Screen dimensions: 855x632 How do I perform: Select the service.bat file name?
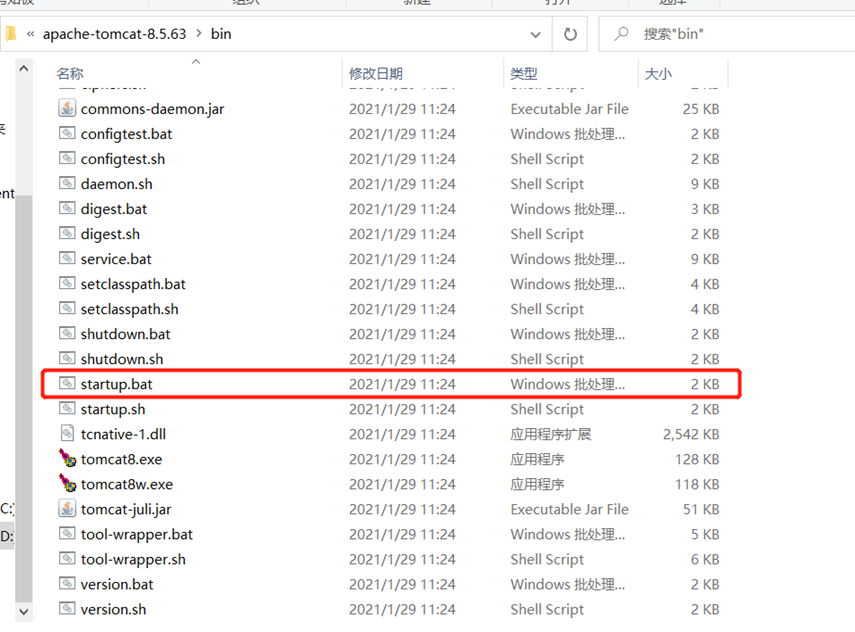click(x=116, y=259)
